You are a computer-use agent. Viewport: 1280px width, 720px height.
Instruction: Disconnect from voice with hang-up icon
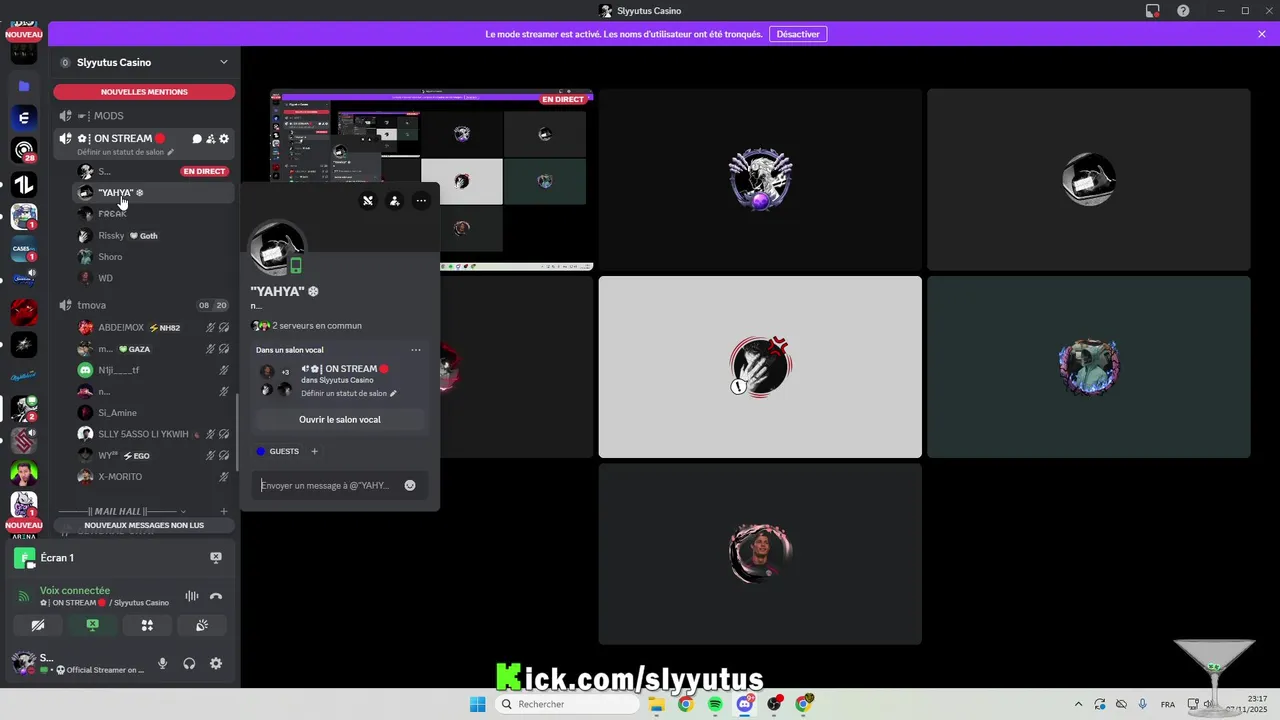[216, 597]
